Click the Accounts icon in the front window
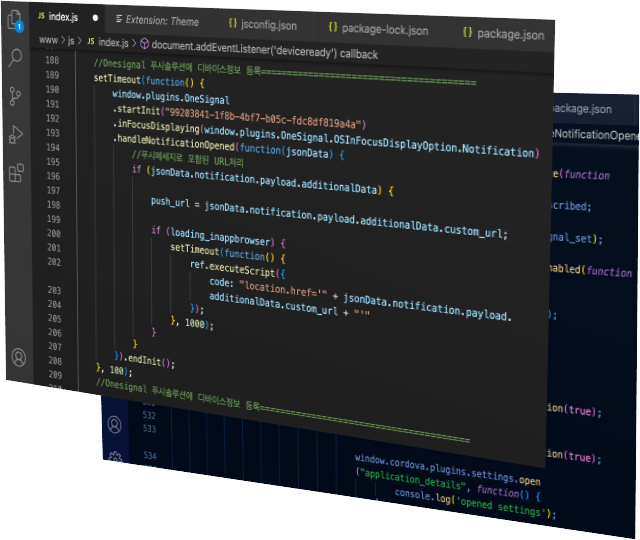640x540 pixels. 18,357
